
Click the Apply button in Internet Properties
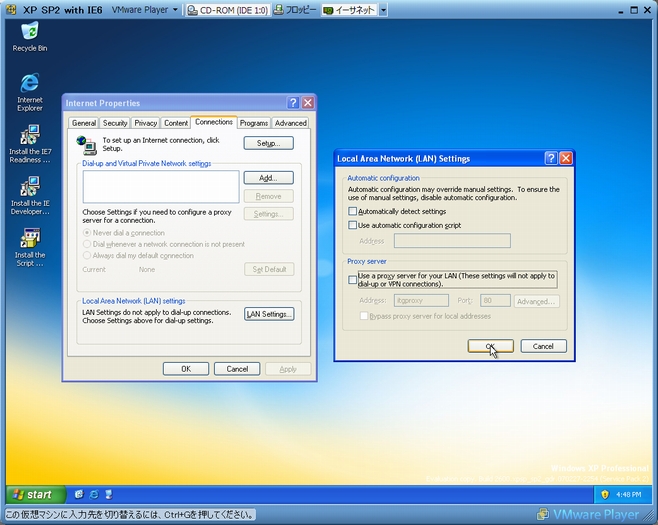(288, 369)
